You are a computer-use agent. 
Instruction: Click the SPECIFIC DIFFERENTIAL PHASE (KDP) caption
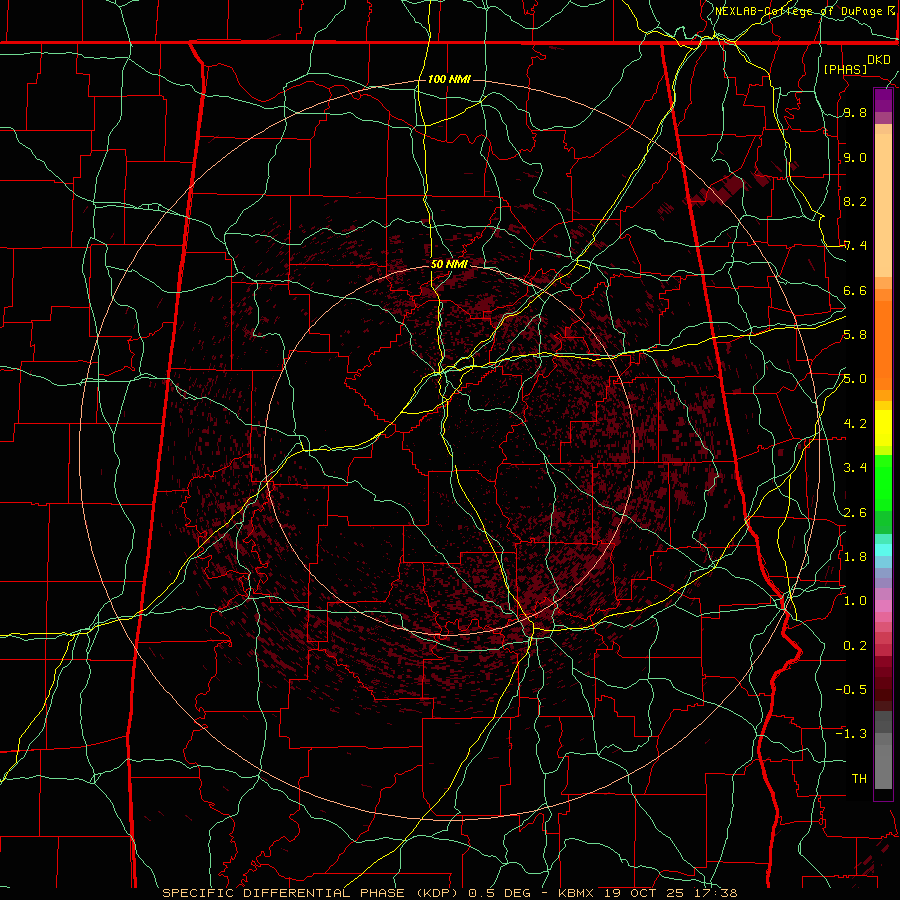pyautogui.click(x=309, y=893)
